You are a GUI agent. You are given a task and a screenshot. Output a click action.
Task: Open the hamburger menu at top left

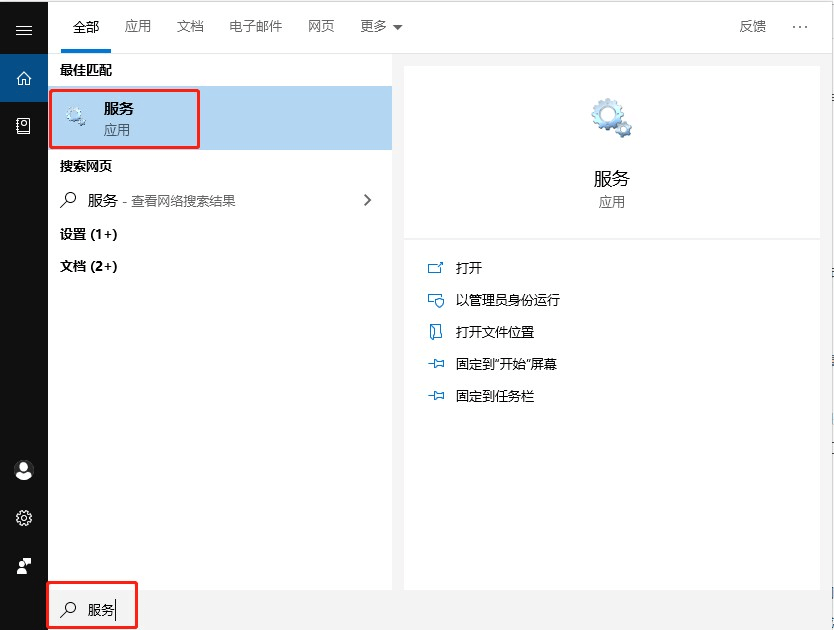click(x=24, y=29)
